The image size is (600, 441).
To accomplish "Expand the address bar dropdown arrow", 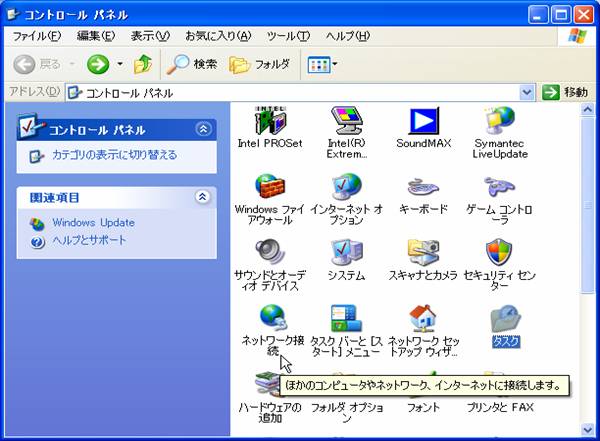I will pos(527,93).
